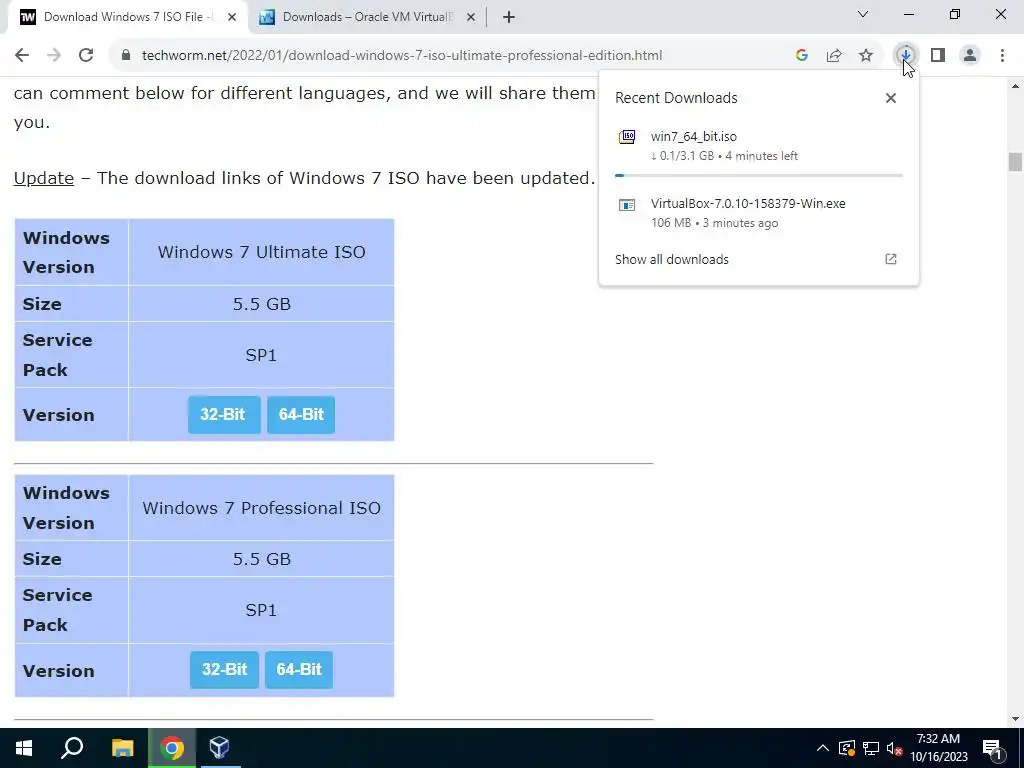Click the page vertical scrollbar thumb
This screenshot has height=768, width=1024.
click(1014, 161)
